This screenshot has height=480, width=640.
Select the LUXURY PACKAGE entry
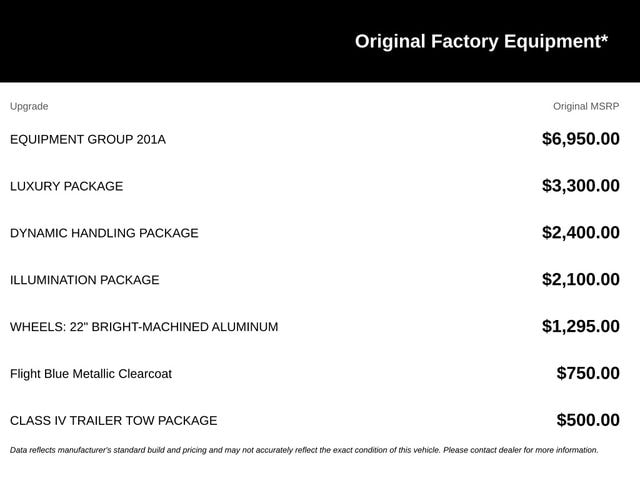pyautogui.click(x=67, y=187)
